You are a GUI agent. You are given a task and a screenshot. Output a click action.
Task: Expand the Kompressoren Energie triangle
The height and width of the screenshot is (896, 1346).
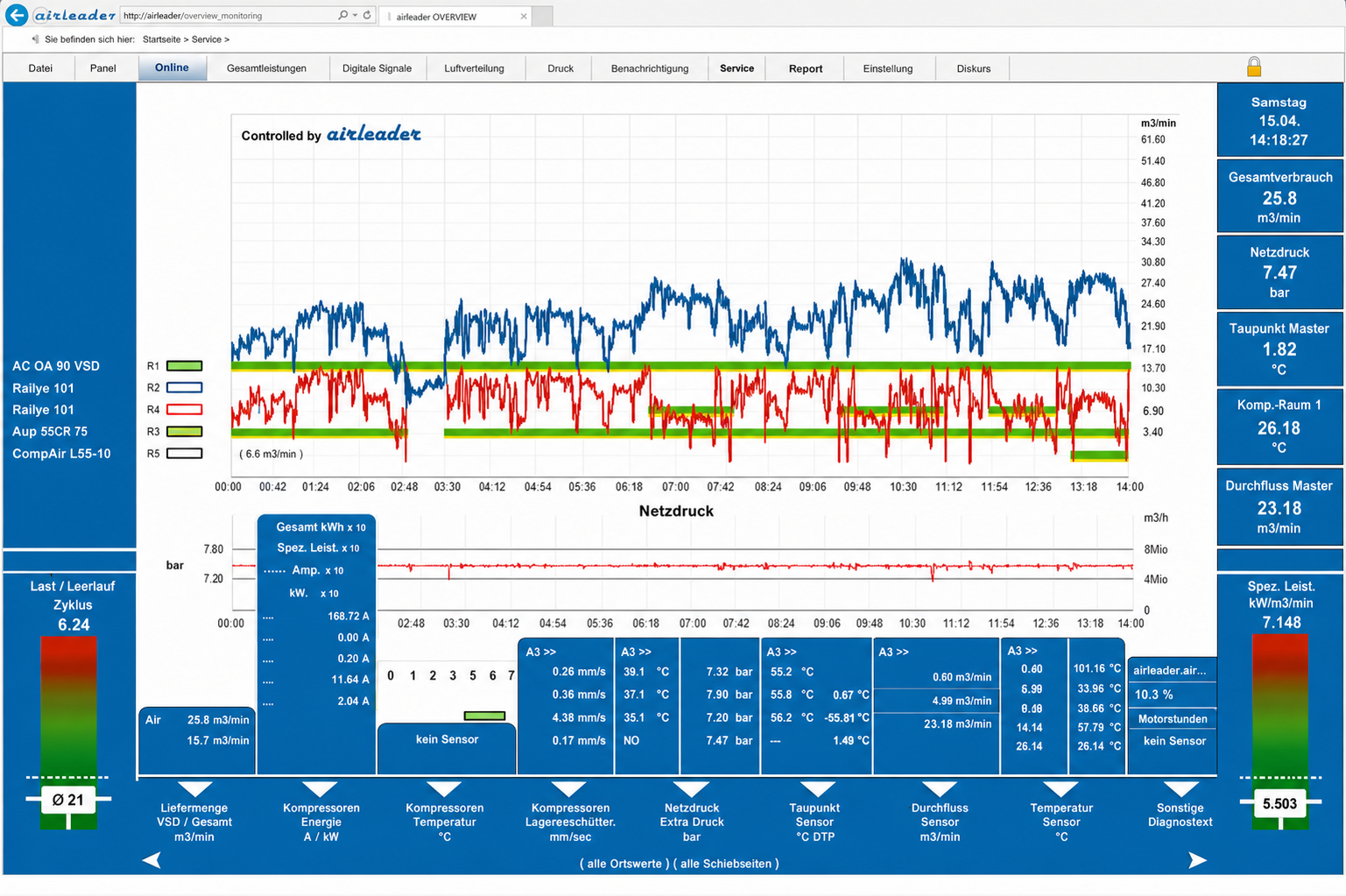coord(320,789)
